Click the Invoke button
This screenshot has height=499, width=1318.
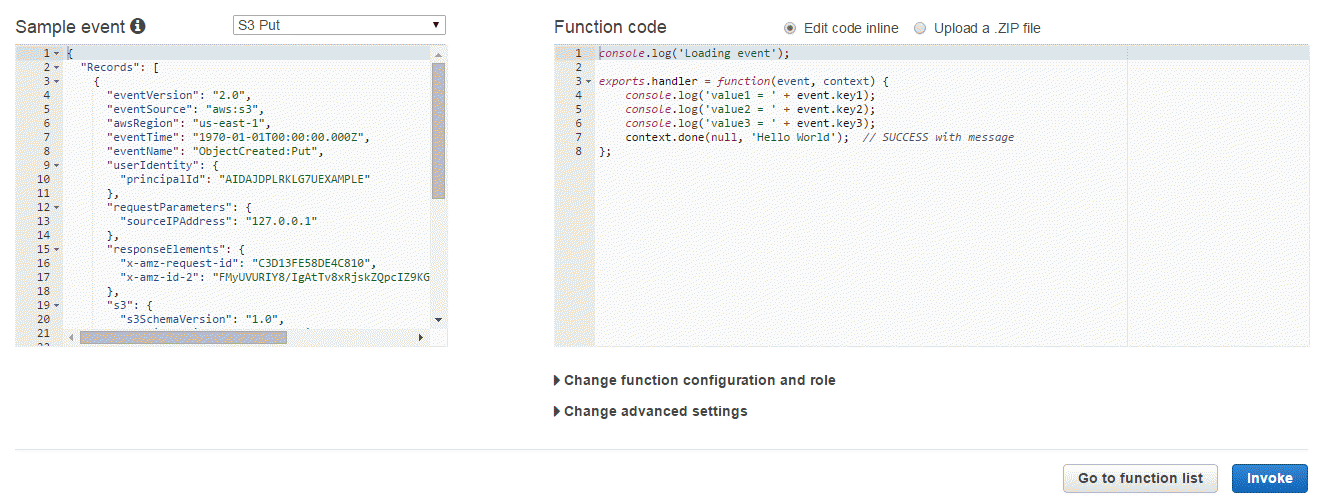(x=1269, y=478)
